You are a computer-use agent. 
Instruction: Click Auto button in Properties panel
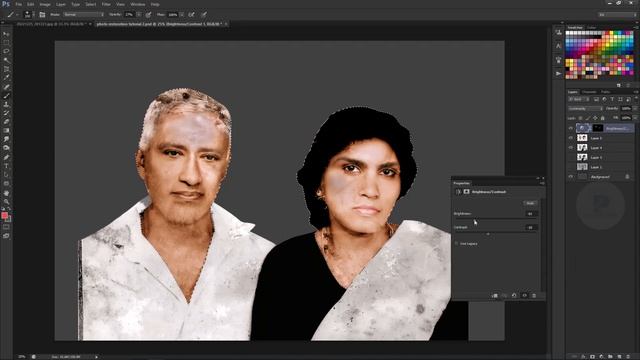pyautogui.click(x=530, y=203)
